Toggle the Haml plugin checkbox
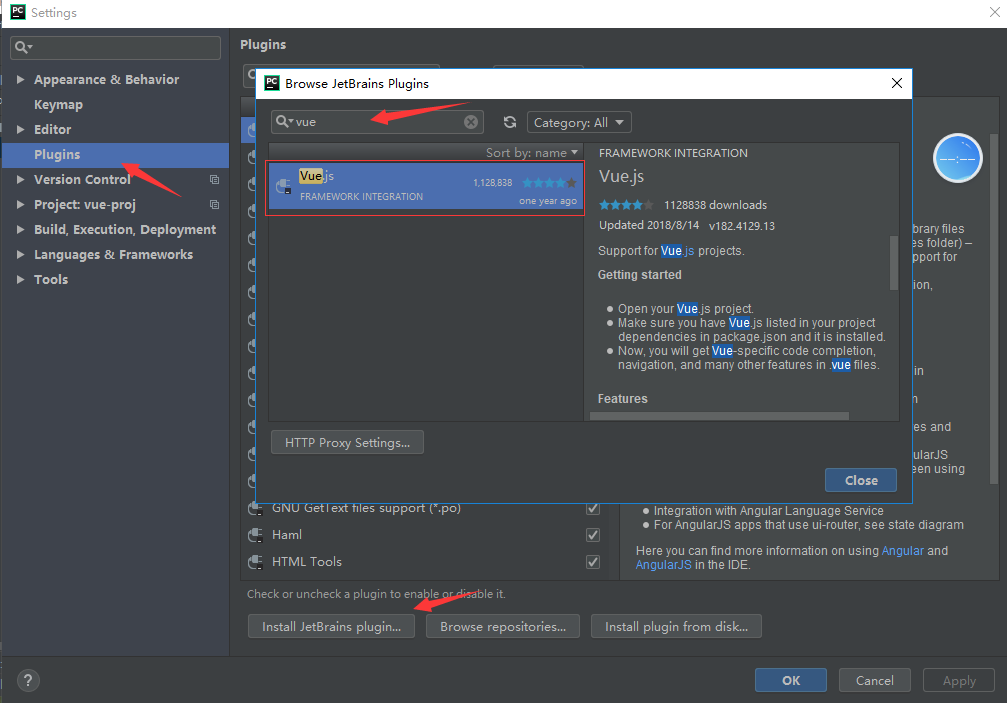 click(x=593, y=535)
